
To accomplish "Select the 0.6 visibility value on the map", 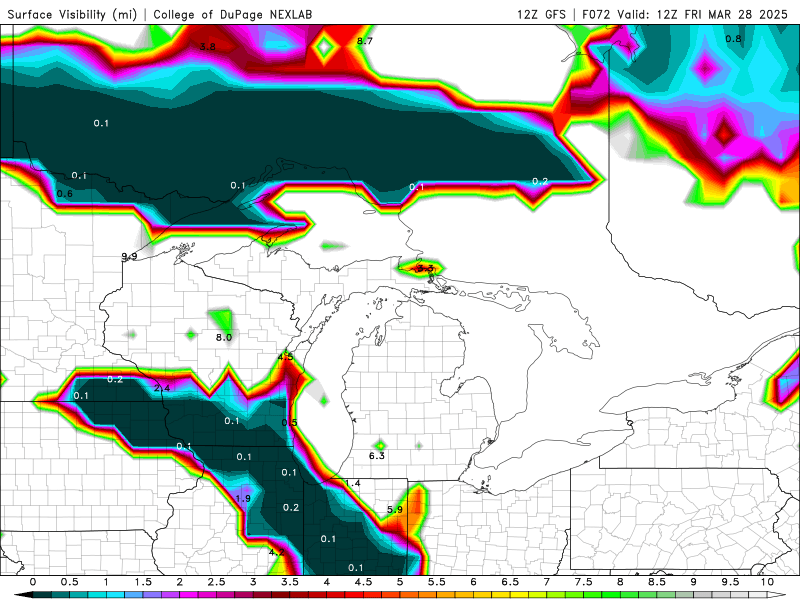I will coord(65,194).
